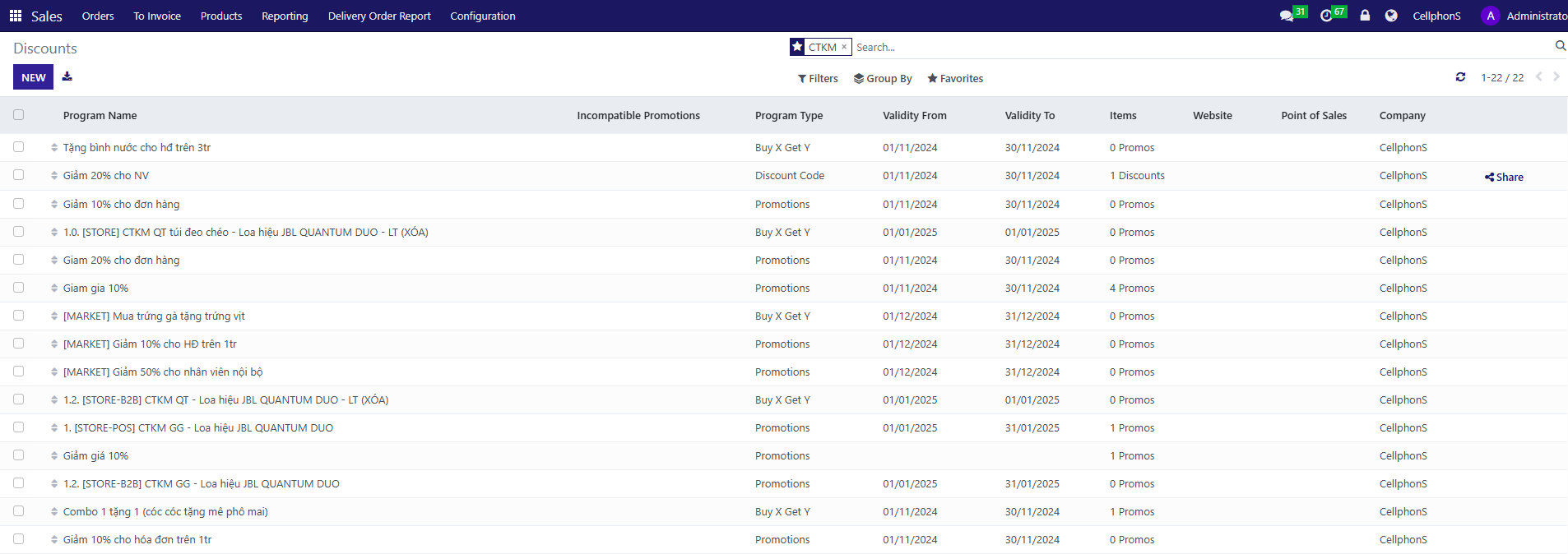Toggle the select-all header checkbox
The height and width of the screenshot is (554, 1568).
coord(19,115)
